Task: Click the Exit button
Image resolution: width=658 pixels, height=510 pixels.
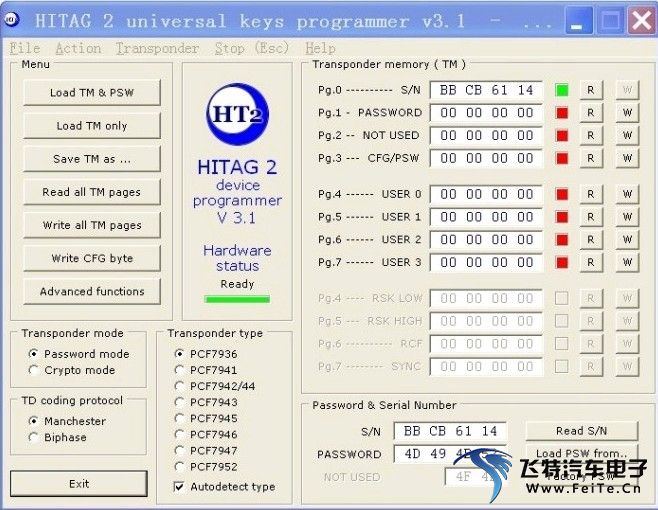Action: [x=79, y=484]
